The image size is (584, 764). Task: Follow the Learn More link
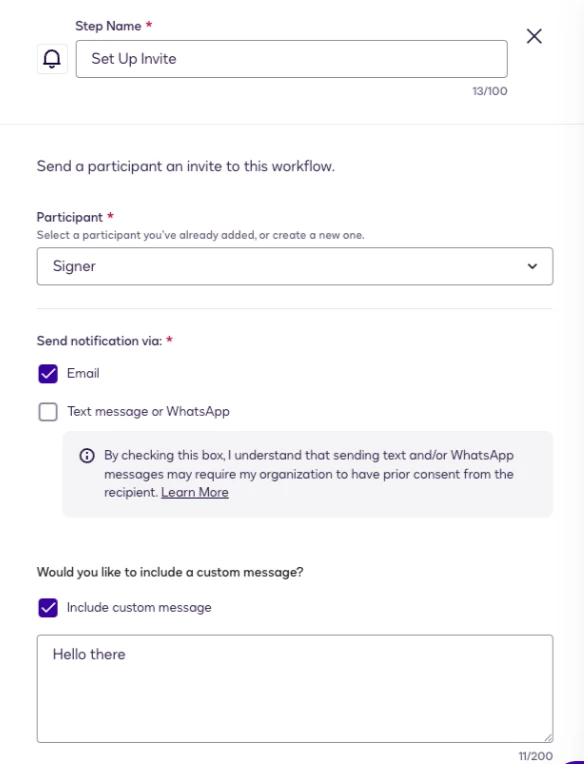195,492
